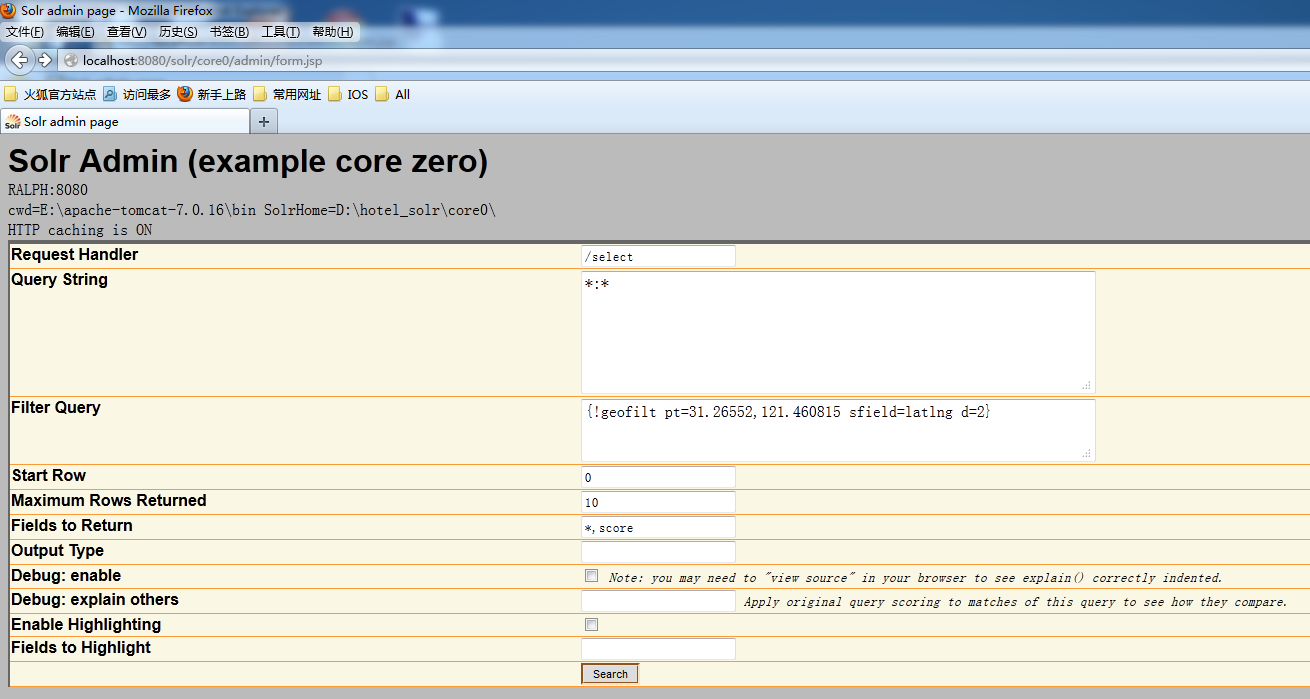Open the 编辑(E) menu
The image size is (1310, 699).
tap(76, 32)
